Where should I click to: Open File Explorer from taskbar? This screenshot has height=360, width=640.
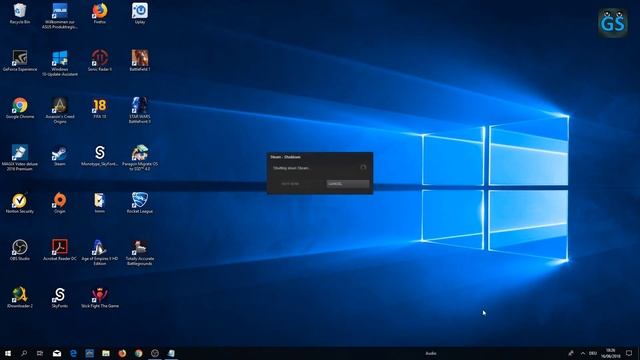[x=106, y=353]
